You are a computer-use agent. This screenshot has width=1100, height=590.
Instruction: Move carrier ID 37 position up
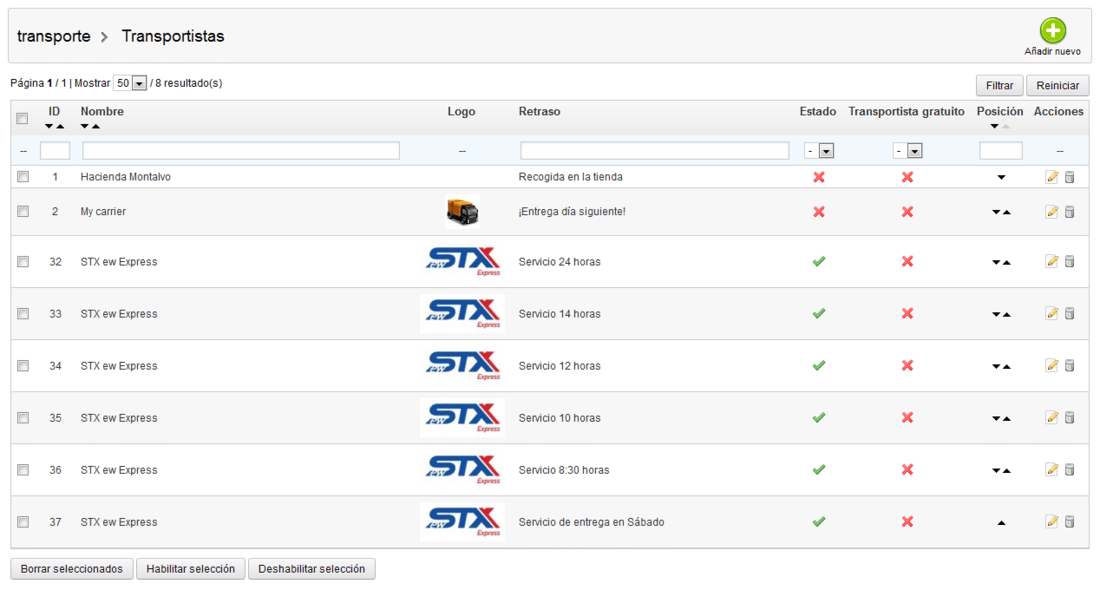click(x=1001, y=523)
